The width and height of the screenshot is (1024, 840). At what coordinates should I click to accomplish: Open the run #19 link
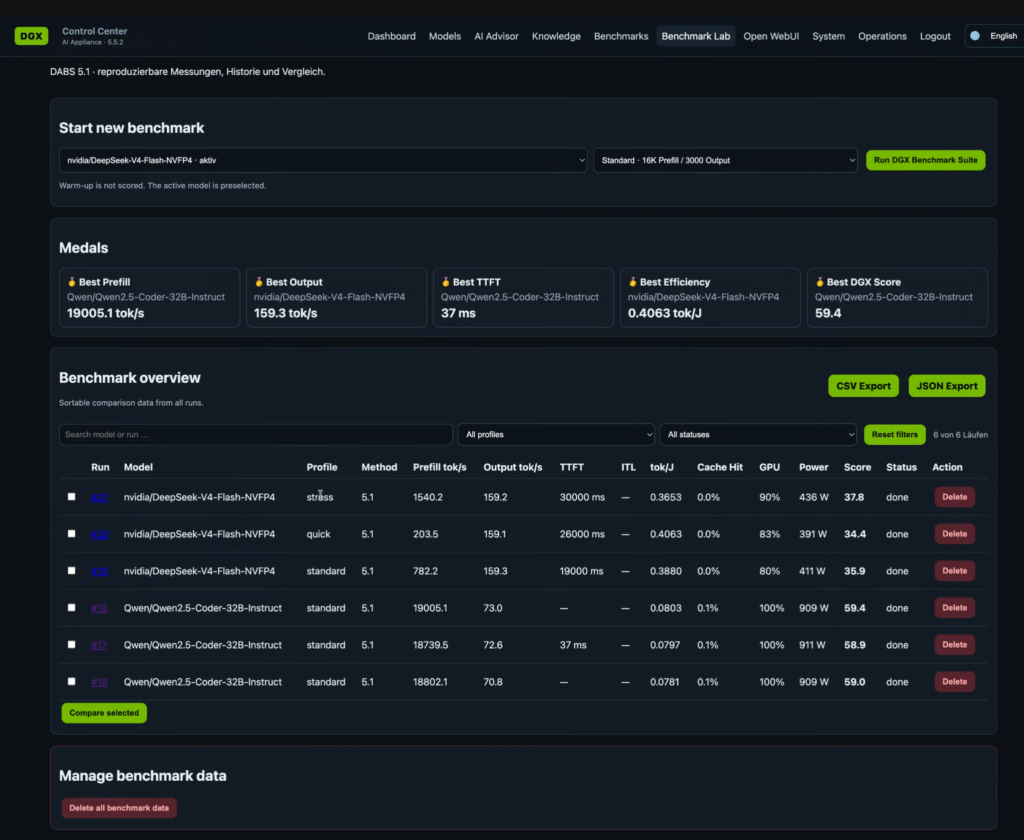(x=99, y=572)
